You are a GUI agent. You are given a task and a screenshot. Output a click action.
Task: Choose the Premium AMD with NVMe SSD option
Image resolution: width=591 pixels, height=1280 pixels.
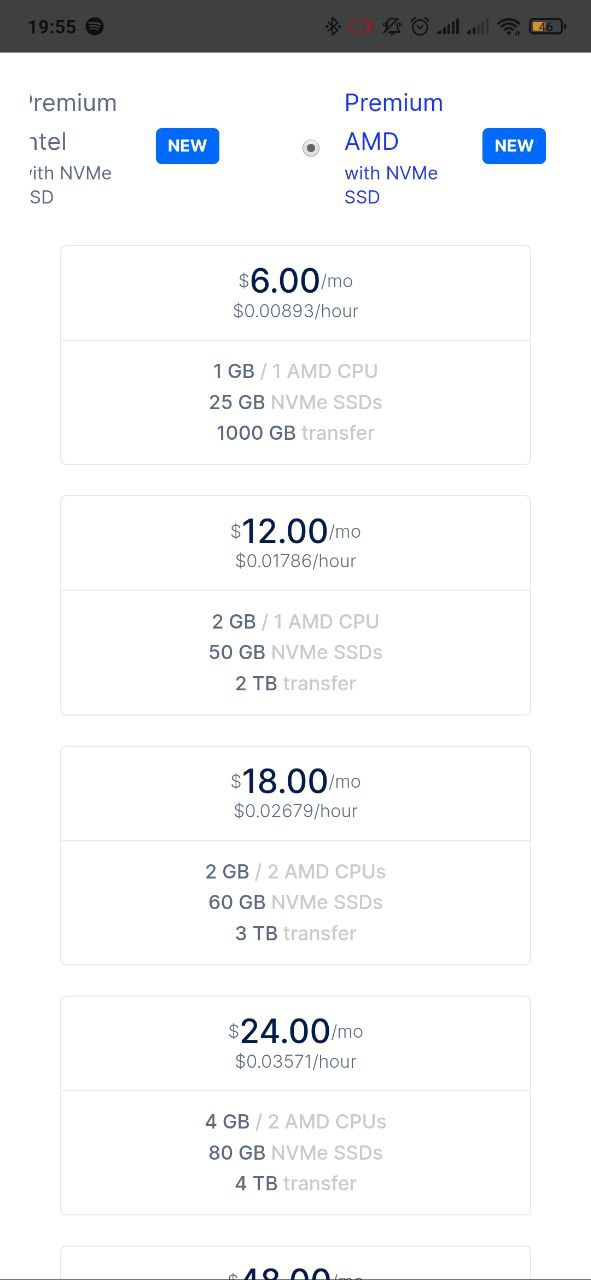coord(394,148)
